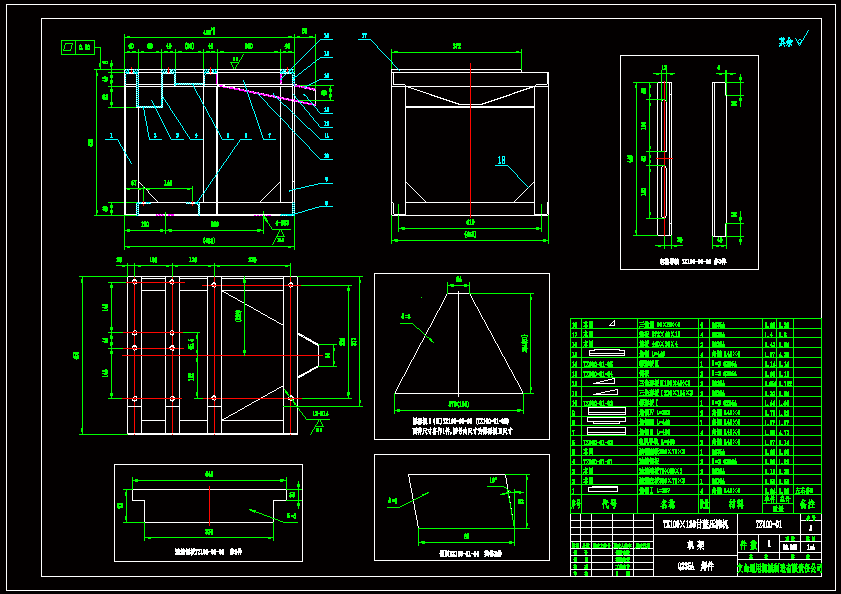
Task: Select the trapezoid plate detail view
Action: [462, 356]
